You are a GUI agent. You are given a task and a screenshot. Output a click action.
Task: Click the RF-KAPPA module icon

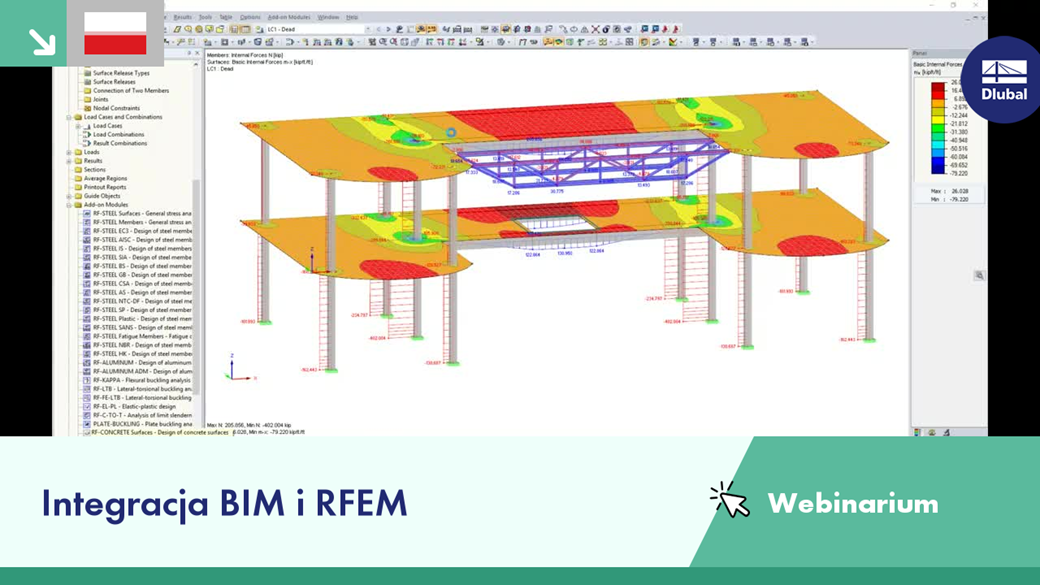87,380
